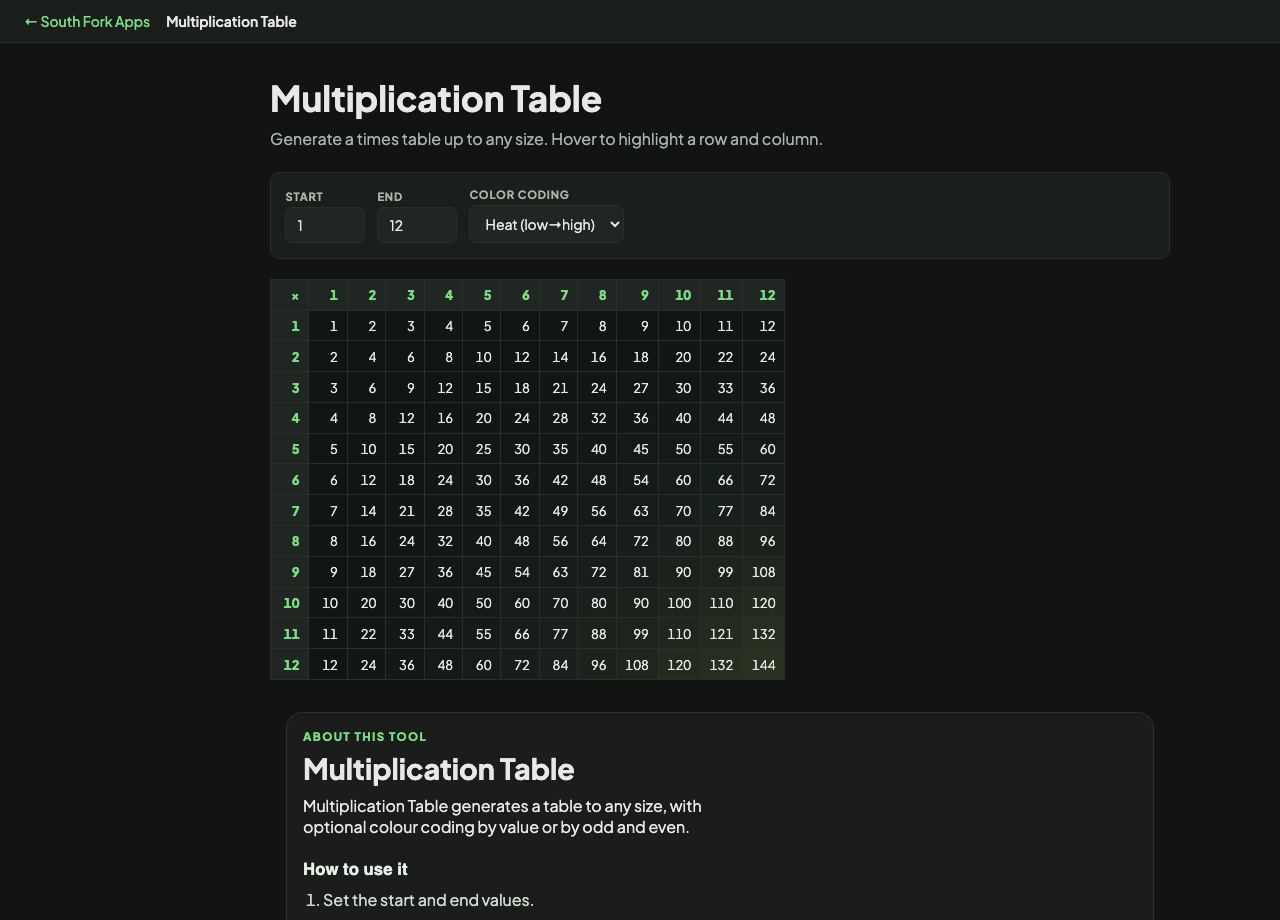
Task: Click the 'How to use it' heading
Action: pyautogui.click(x=355, y=869)
